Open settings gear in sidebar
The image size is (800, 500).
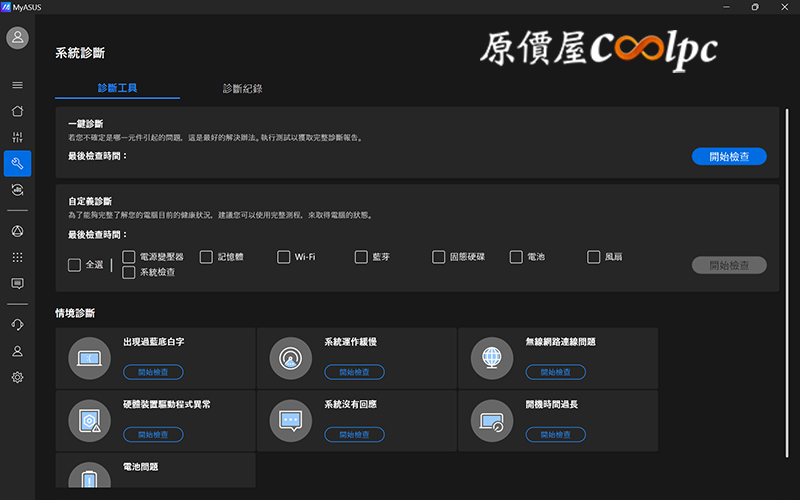click(17, 378)
